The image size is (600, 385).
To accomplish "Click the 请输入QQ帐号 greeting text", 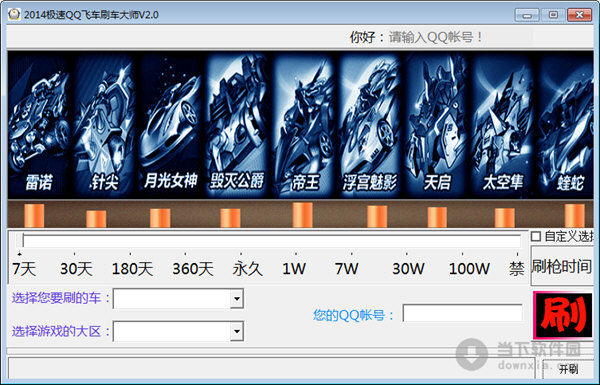I will tap(435, 37).
